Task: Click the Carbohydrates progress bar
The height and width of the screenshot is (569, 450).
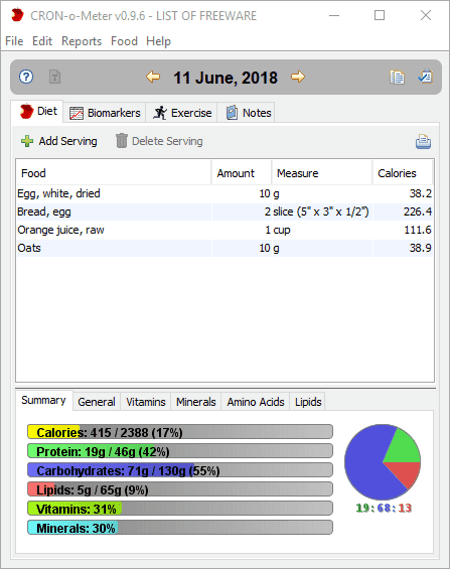Action: [180, 470]
